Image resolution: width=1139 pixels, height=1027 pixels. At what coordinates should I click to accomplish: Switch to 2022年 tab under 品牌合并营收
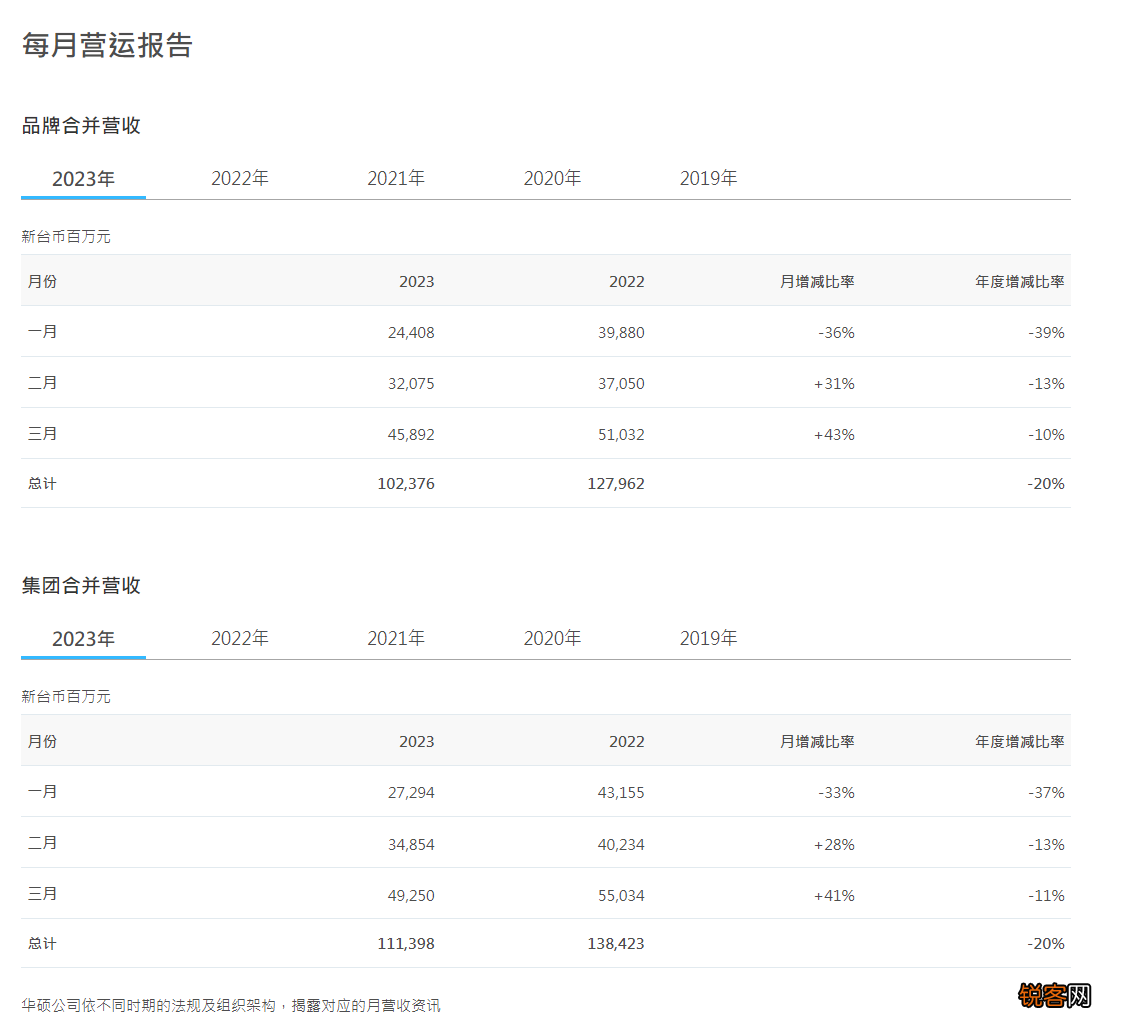[240, 179]
